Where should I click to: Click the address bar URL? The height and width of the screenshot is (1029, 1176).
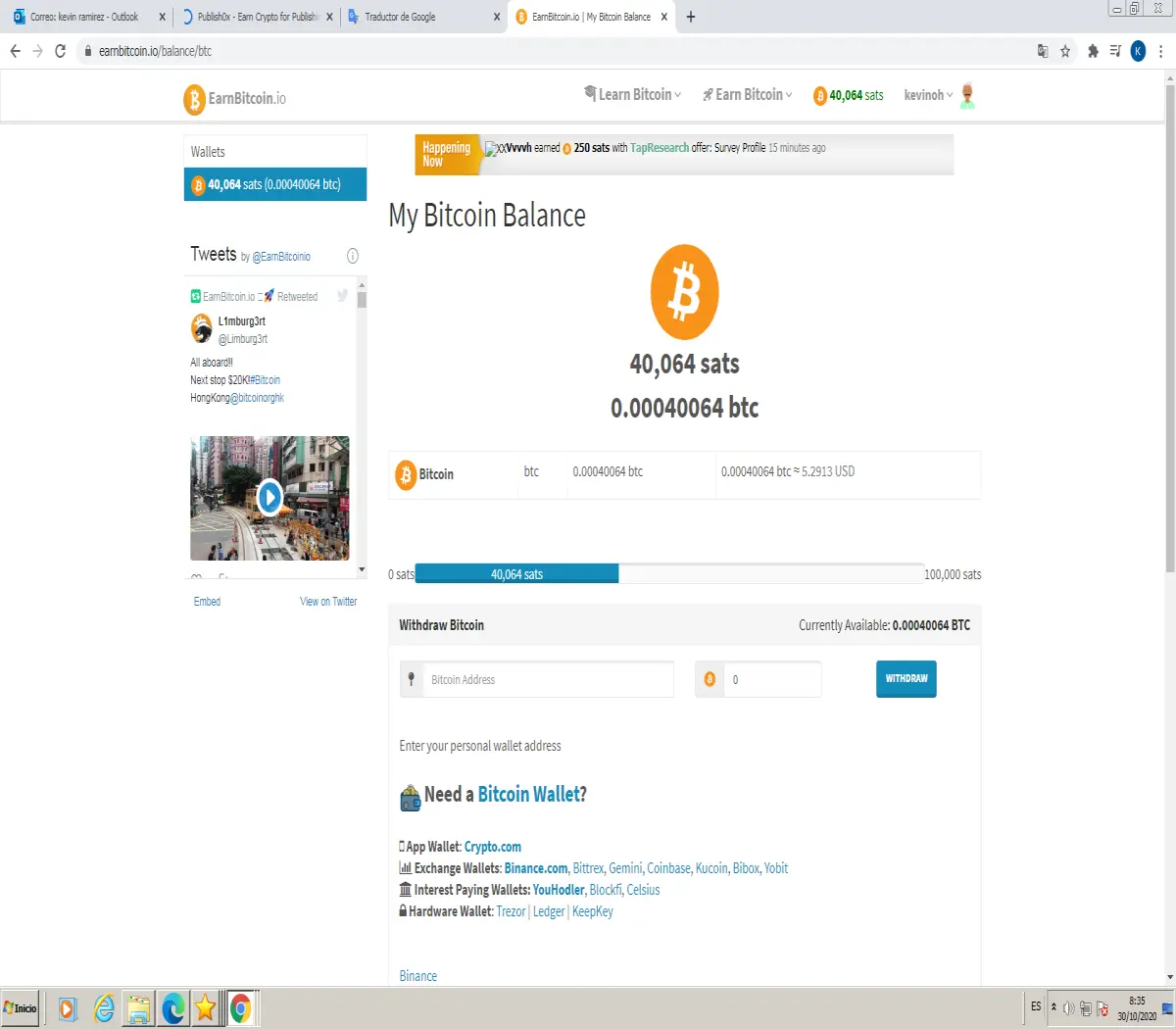(155, 51)
